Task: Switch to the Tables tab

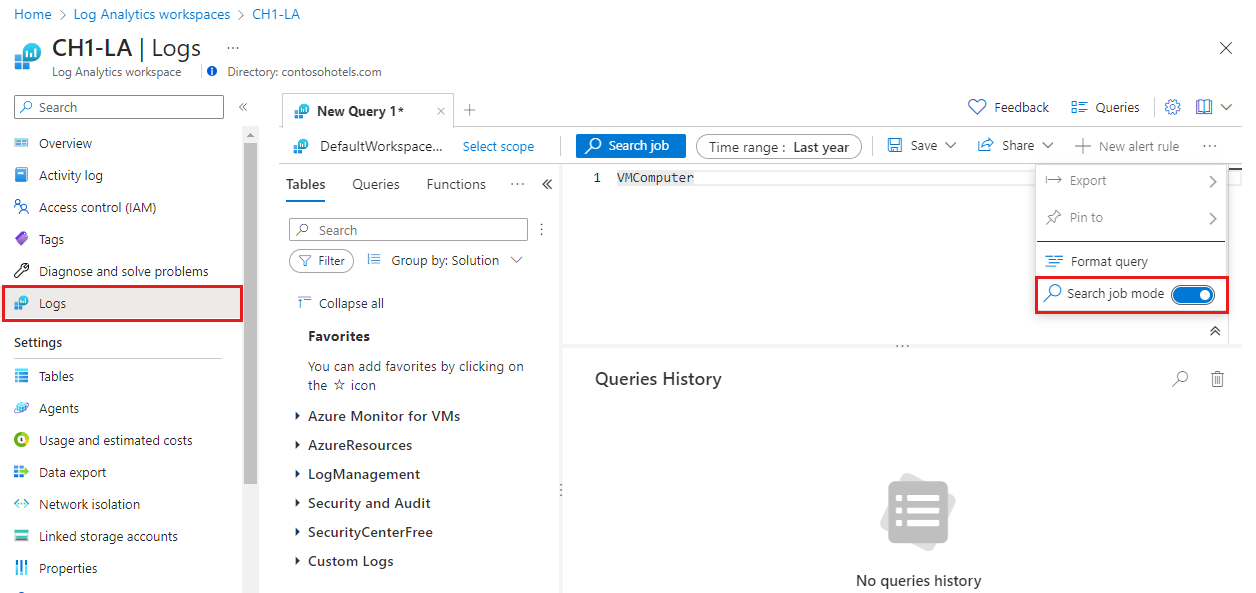Action: tap(305, 184)
